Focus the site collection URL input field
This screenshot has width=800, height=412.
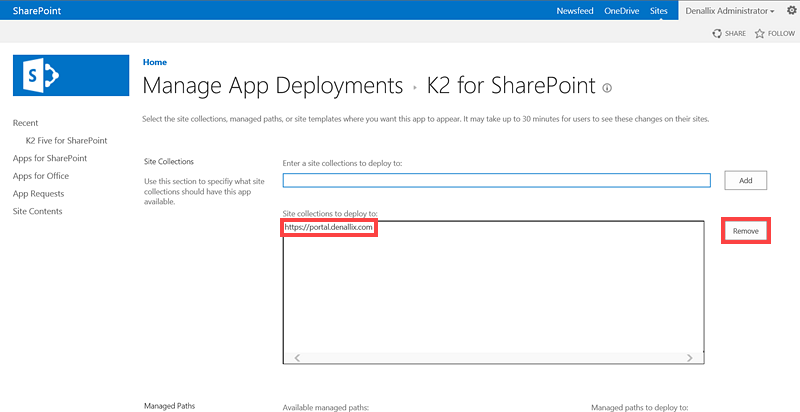point(496,180)
